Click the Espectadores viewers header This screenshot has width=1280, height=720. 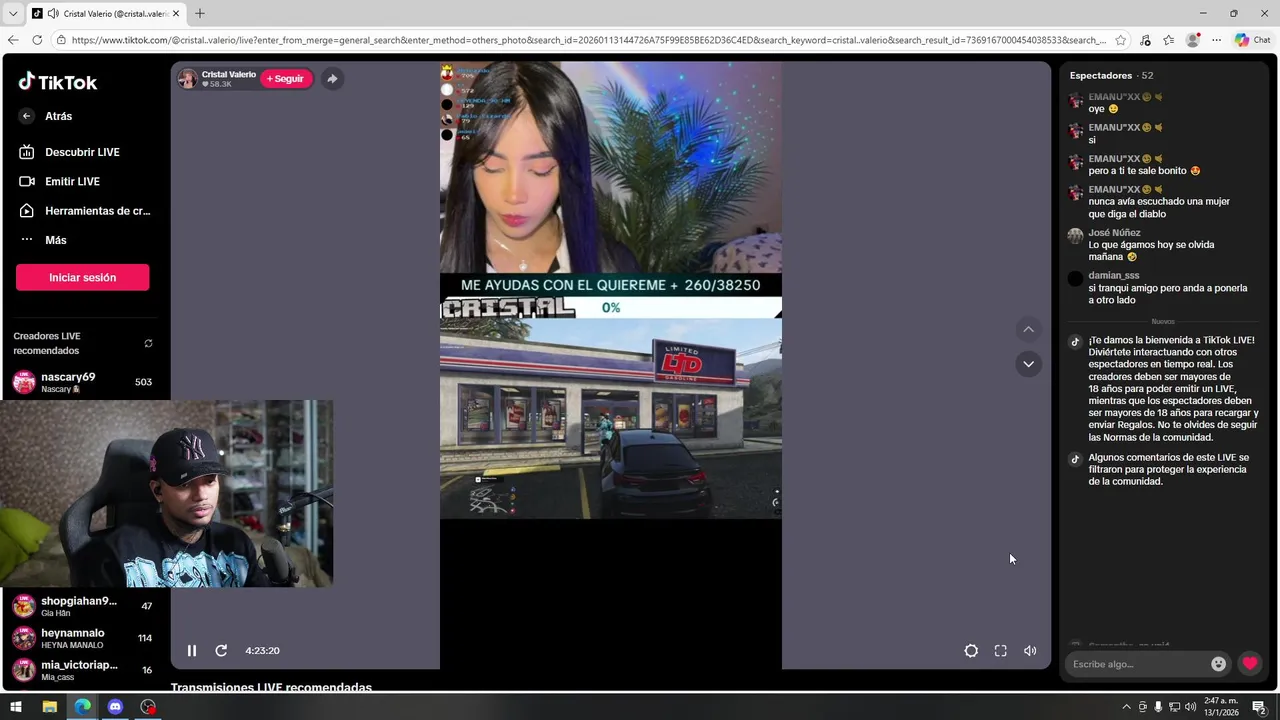(1111, 76)
